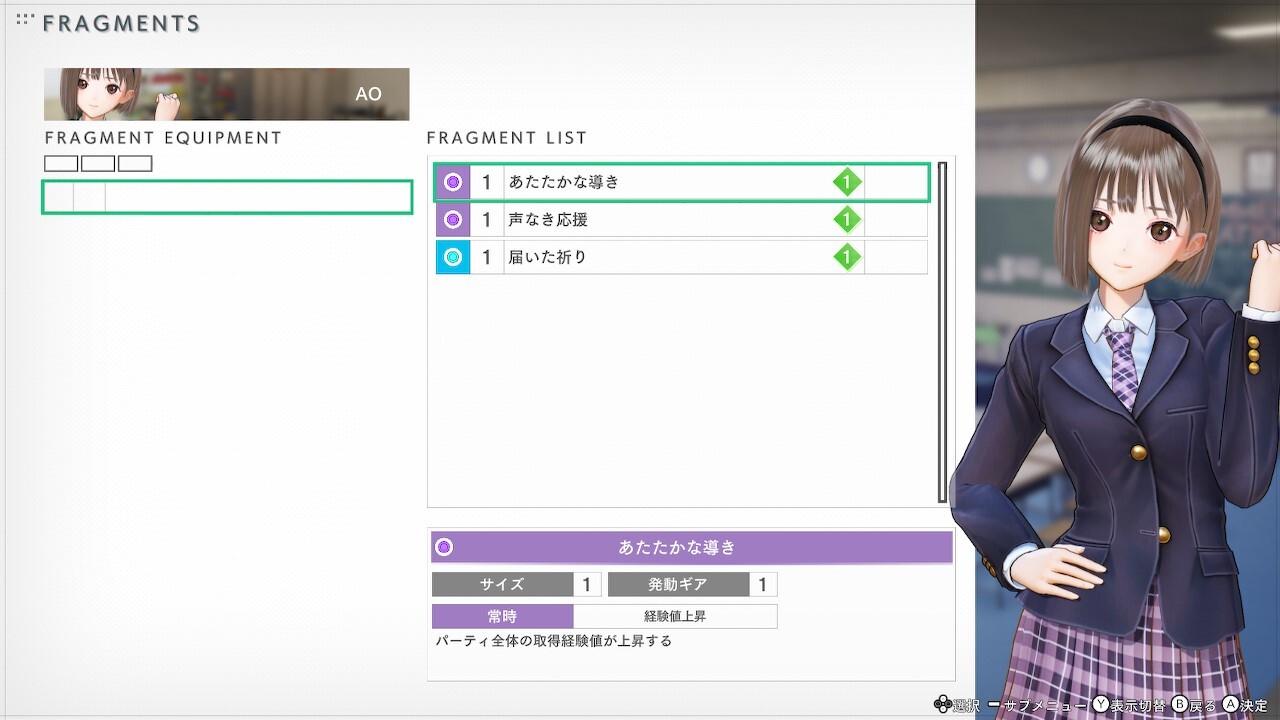Screen dimensions: 1280x720
Task: Click purple fragment icon beside 声なき応援
Action: pos(453,219)
